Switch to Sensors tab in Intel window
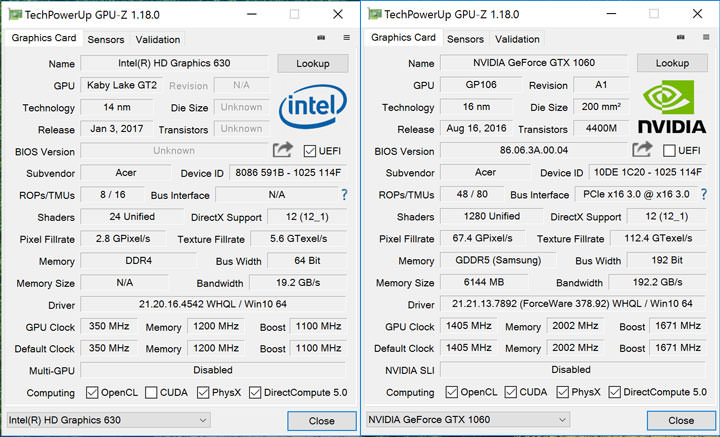 pyautogui.click(x=106, y=40)
